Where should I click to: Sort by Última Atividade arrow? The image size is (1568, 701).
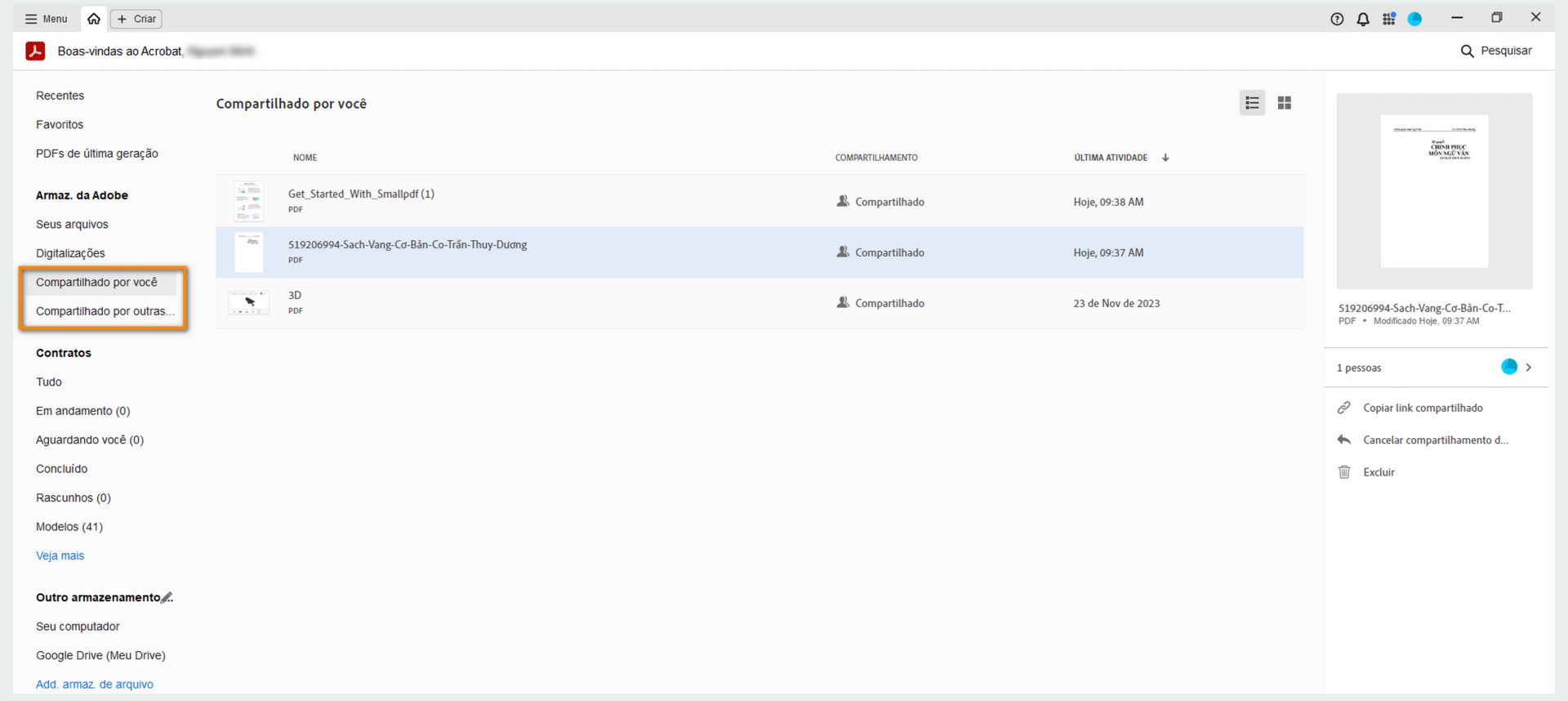(1165, 158)
